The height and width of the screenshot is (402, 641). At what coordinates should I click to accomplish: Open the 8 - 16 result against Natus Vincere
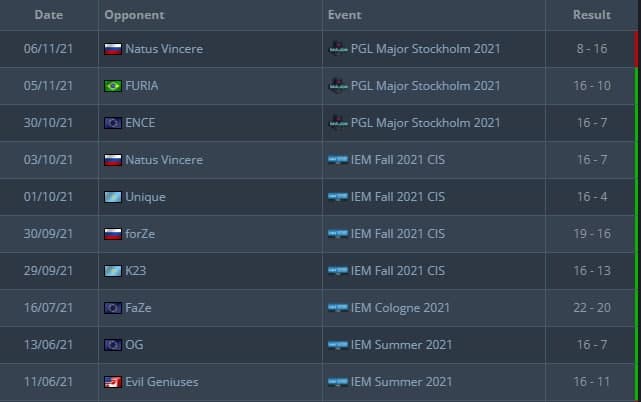[591, 48]
